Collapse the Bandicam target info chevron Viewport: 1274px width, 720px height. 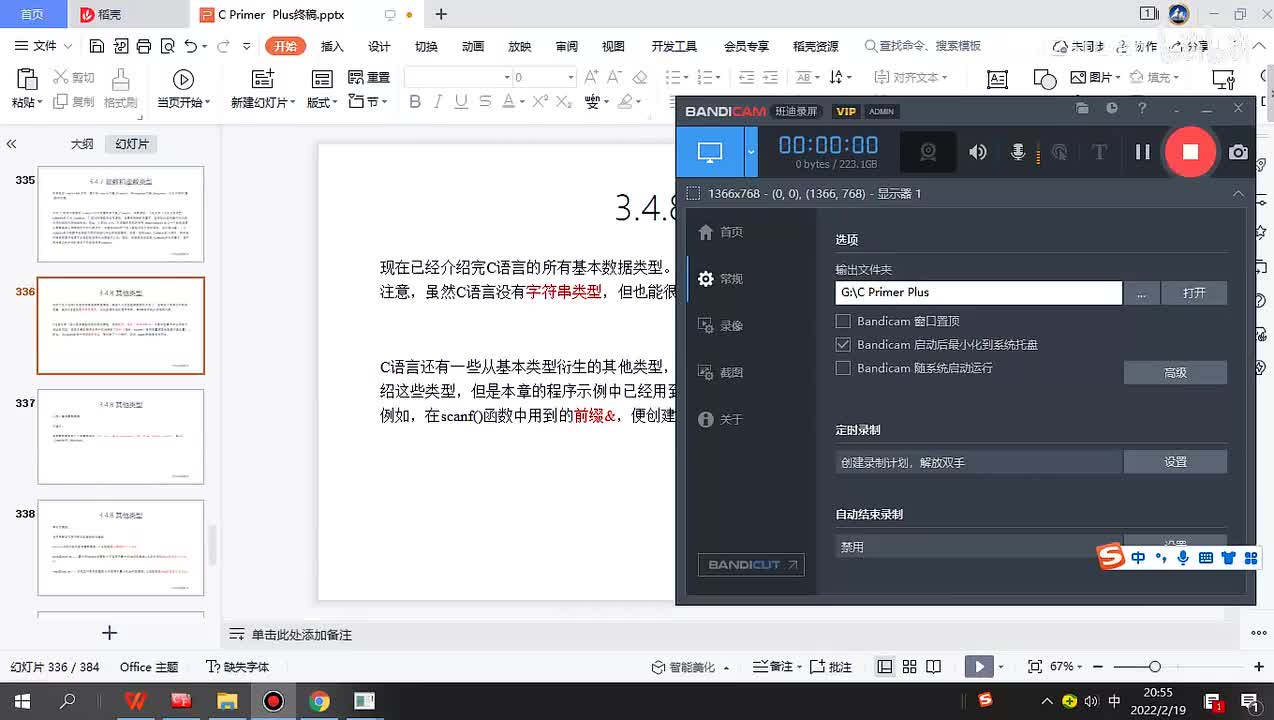click(1238, 194)
